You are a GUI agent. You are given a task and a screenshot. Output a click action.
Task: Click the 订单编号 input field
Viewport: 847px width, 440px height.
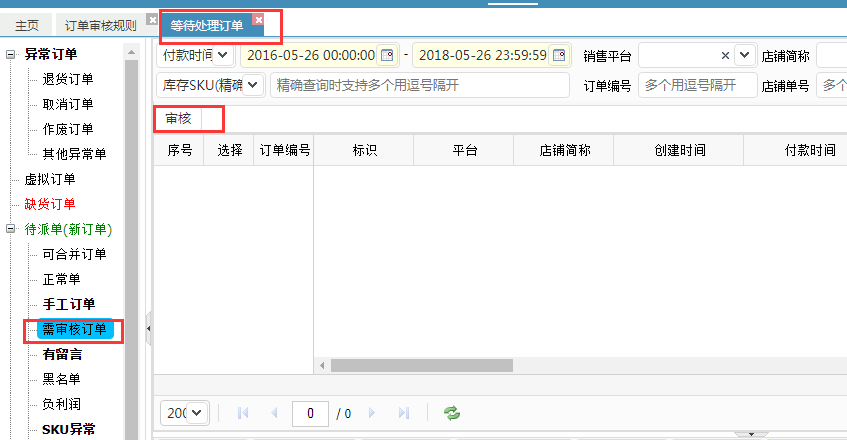point(697,85)
